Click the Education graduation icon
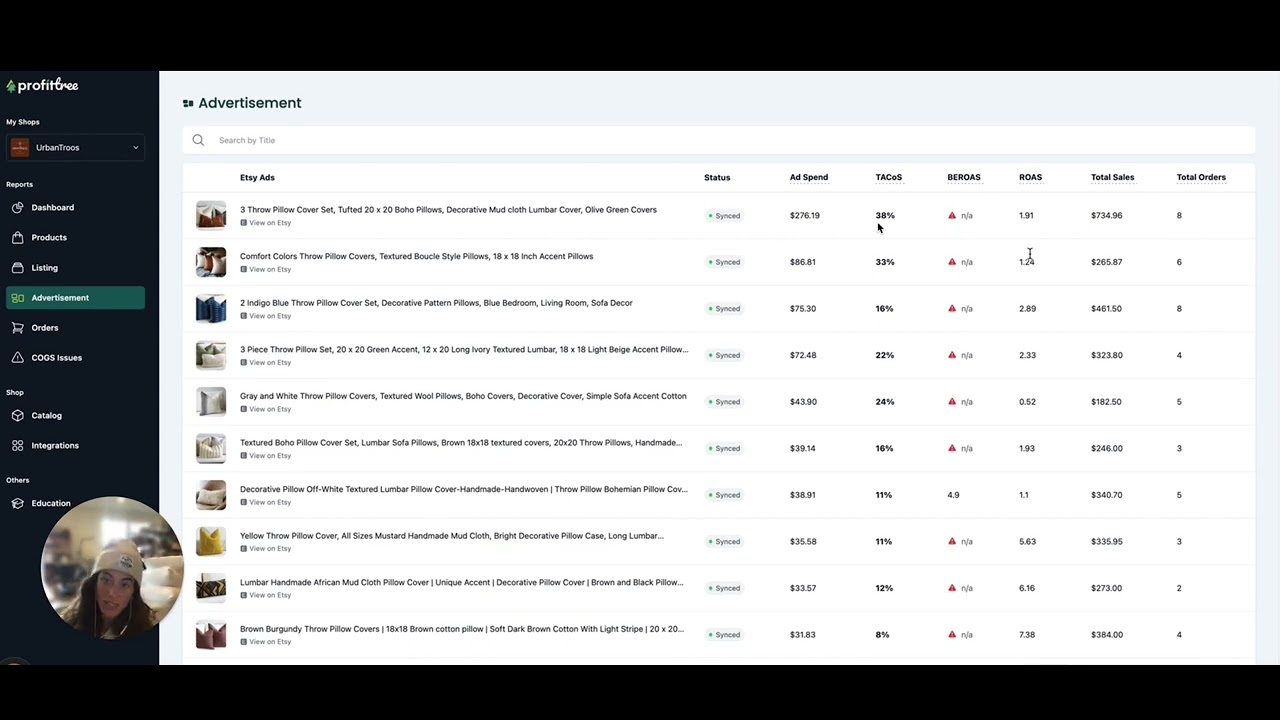Image resolution: width=1280 pixels, height=720 pixels. pyautogui.click(x=18, y=504)
